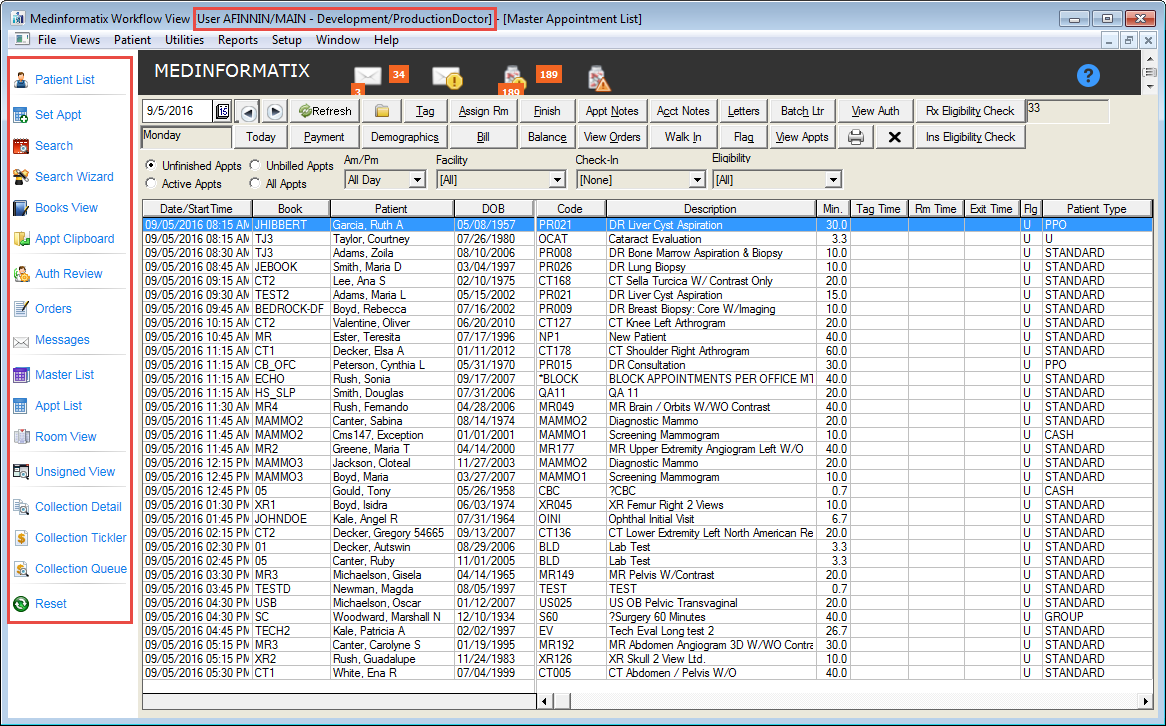Click the Room View icon
1166x726 pixels.
[x=21, y=437]
